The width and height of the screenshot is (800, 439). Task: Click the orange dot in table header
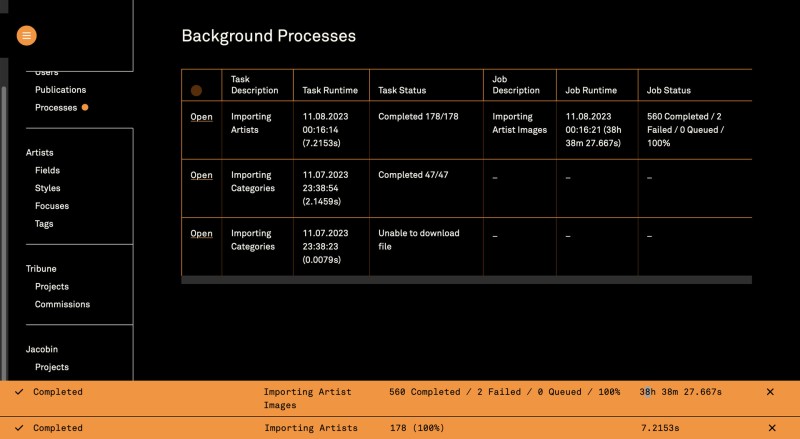click(197, 90)
